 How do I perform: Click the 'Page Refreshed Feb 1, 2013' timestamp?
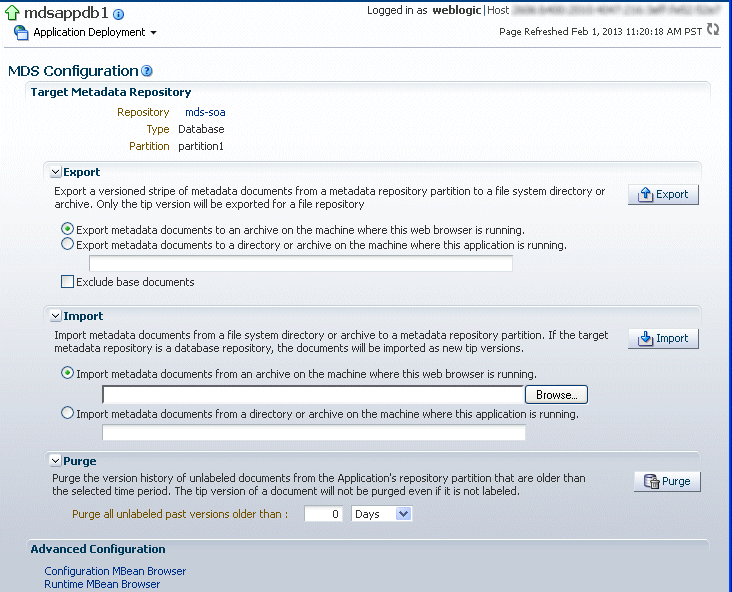[x=600, y=31]
